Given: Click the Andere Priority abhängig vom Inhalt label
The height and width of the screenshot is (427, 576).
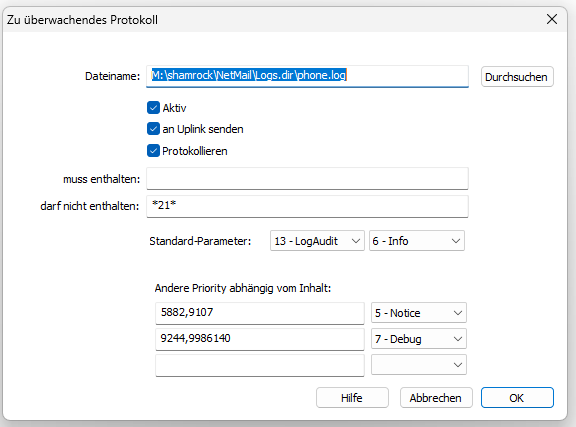Looking at the screenshot, I should click(243, 288).
